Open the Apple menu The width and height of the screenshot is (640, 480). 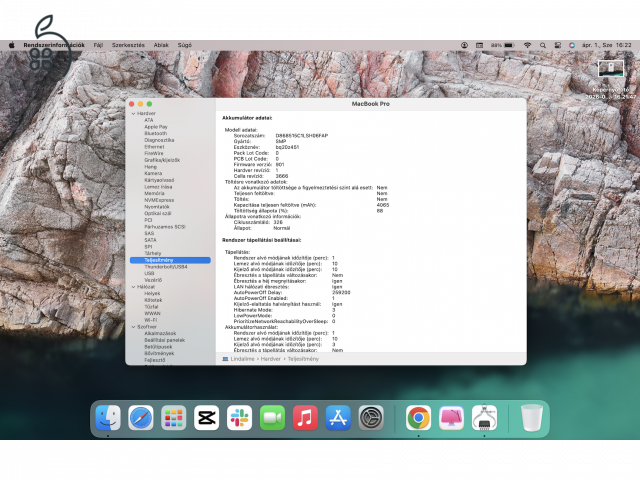12,45
